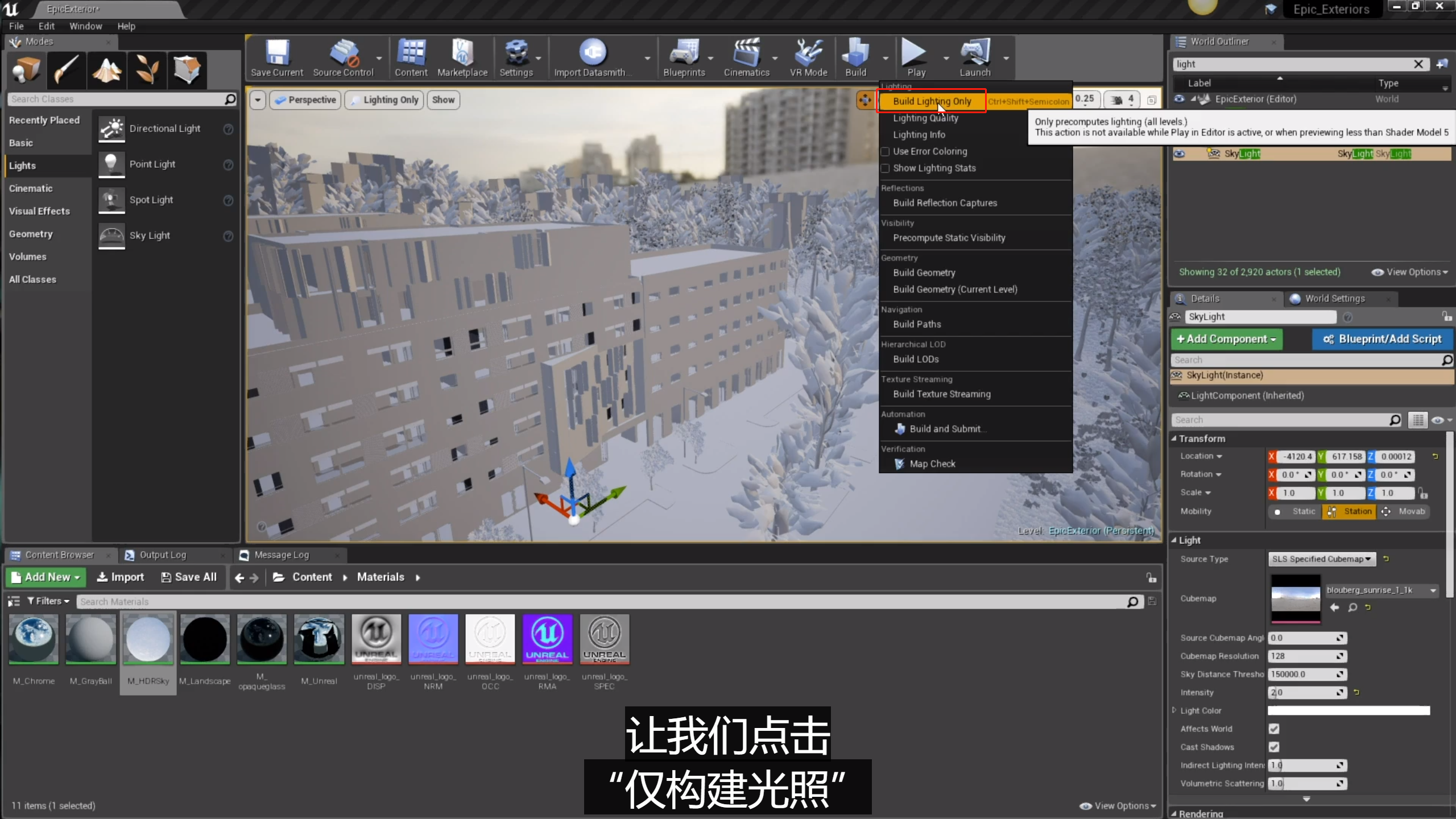Click the Add Component button
This screenshot has width=1456, height=819.
tap(1226, 339)
